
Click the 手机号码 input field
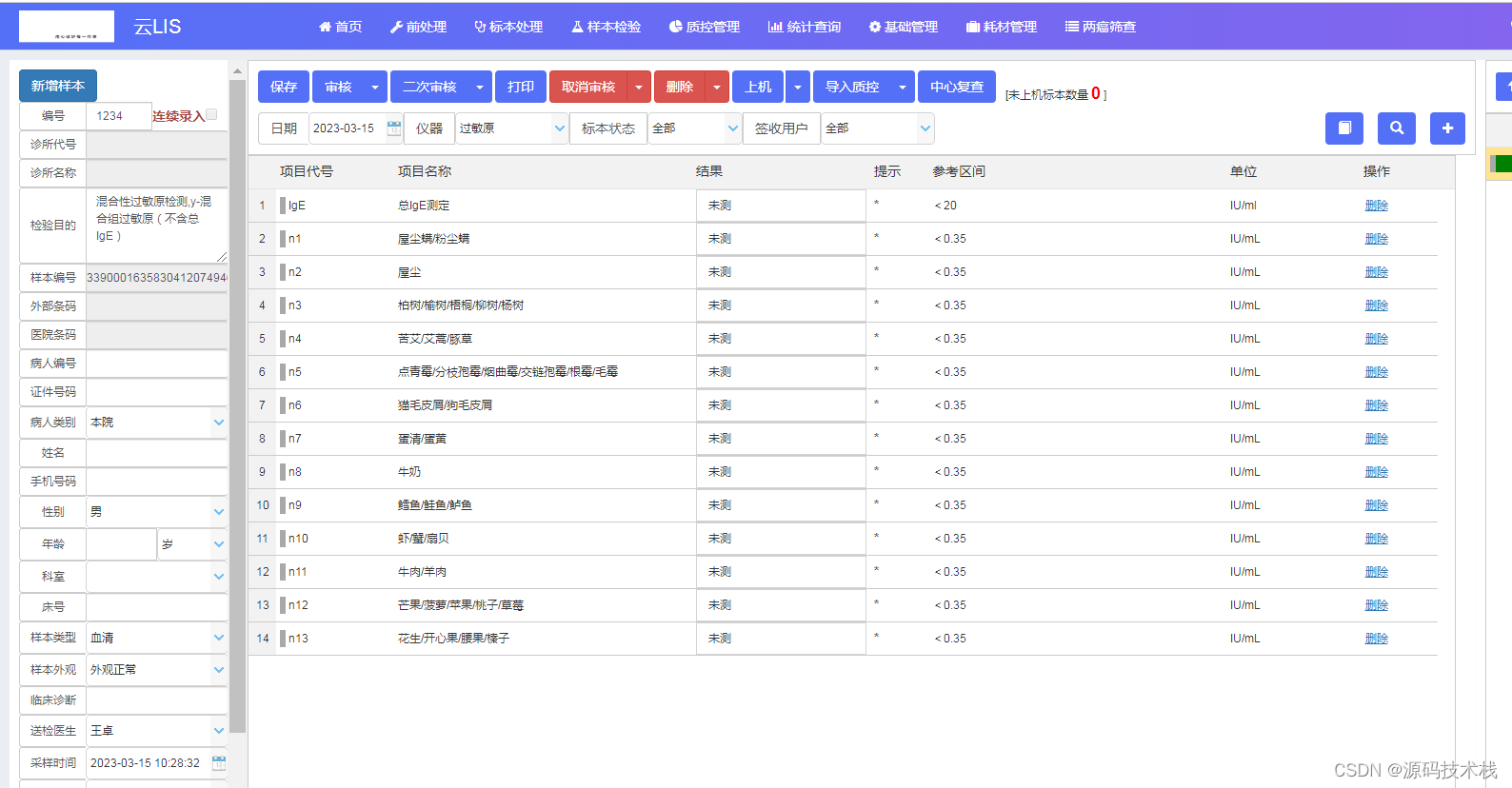[157, 482]
